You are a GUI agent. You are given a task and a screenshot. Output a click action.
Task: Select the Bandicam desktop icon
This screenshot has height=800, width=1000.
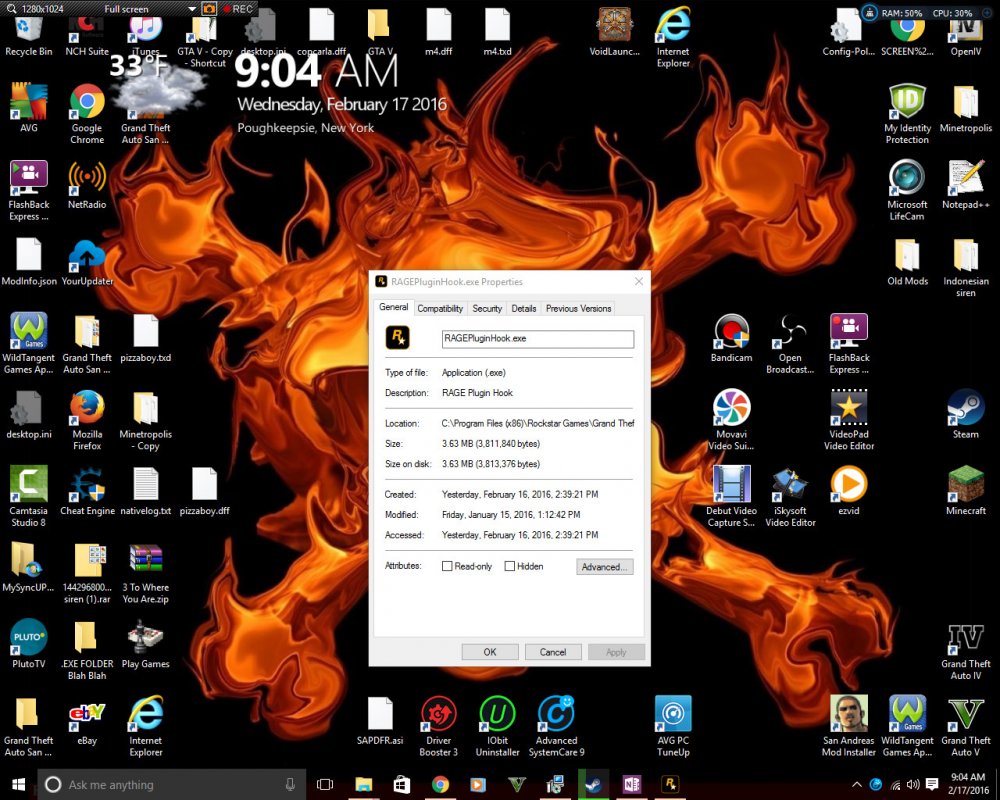(x=732, y=338)
